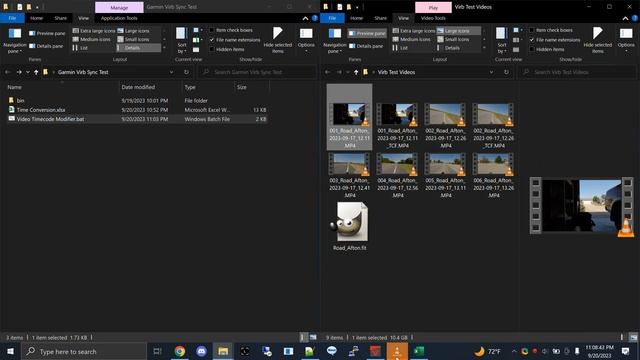Click the Search Virb Test Videos field

[577, 72]
